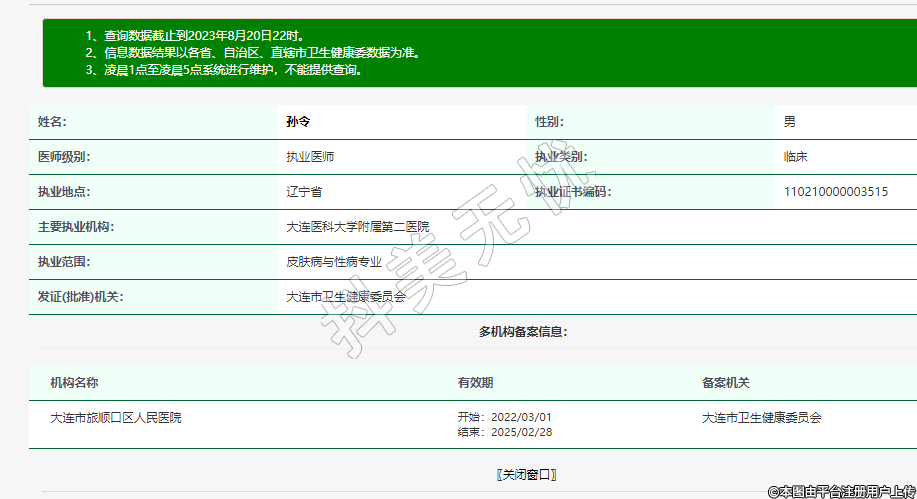Click the 大连市旅顺口区人民医院 row entry

(x=116, y=418)
